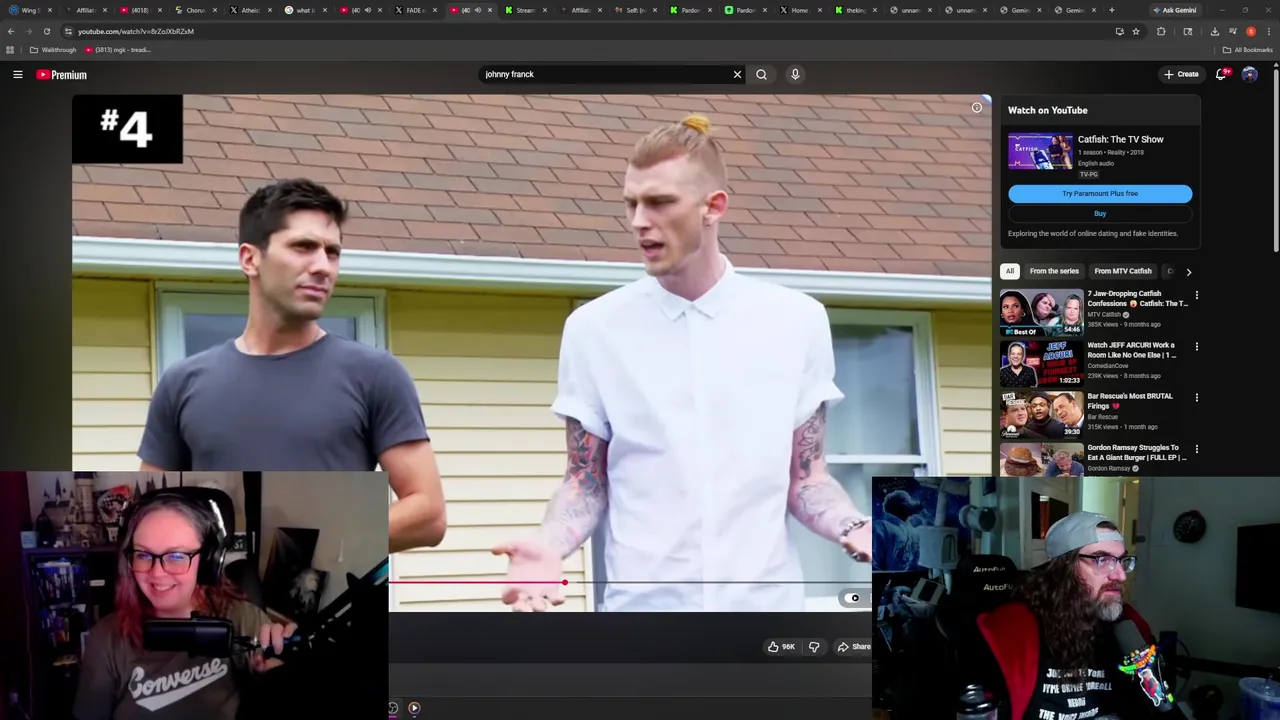Viewport: 1280px width, 720px height.
Task: Click thumbnail of the 54:46 Catfish Confessions video
Action: click(1041, 313)
